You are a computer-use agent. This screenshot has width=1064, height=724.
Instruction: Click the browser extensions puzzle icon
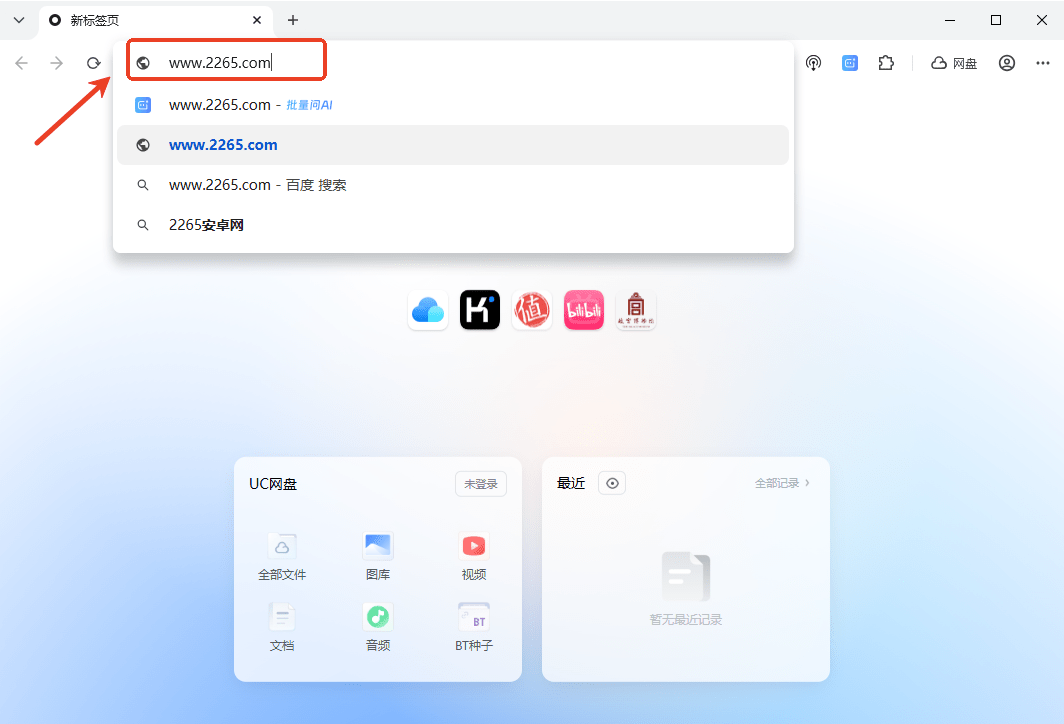point(886,62)
